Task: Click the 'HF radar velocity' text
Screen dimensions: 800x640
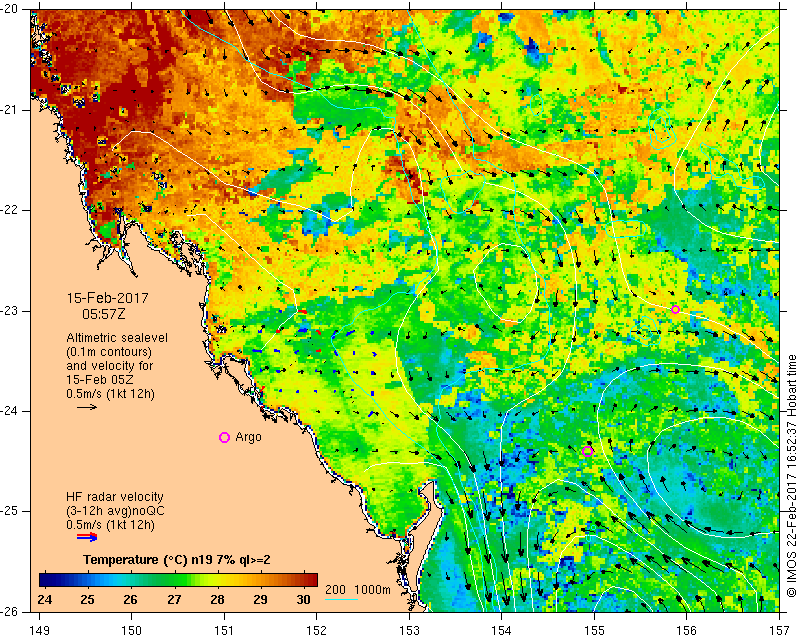Action: (115, 497)
